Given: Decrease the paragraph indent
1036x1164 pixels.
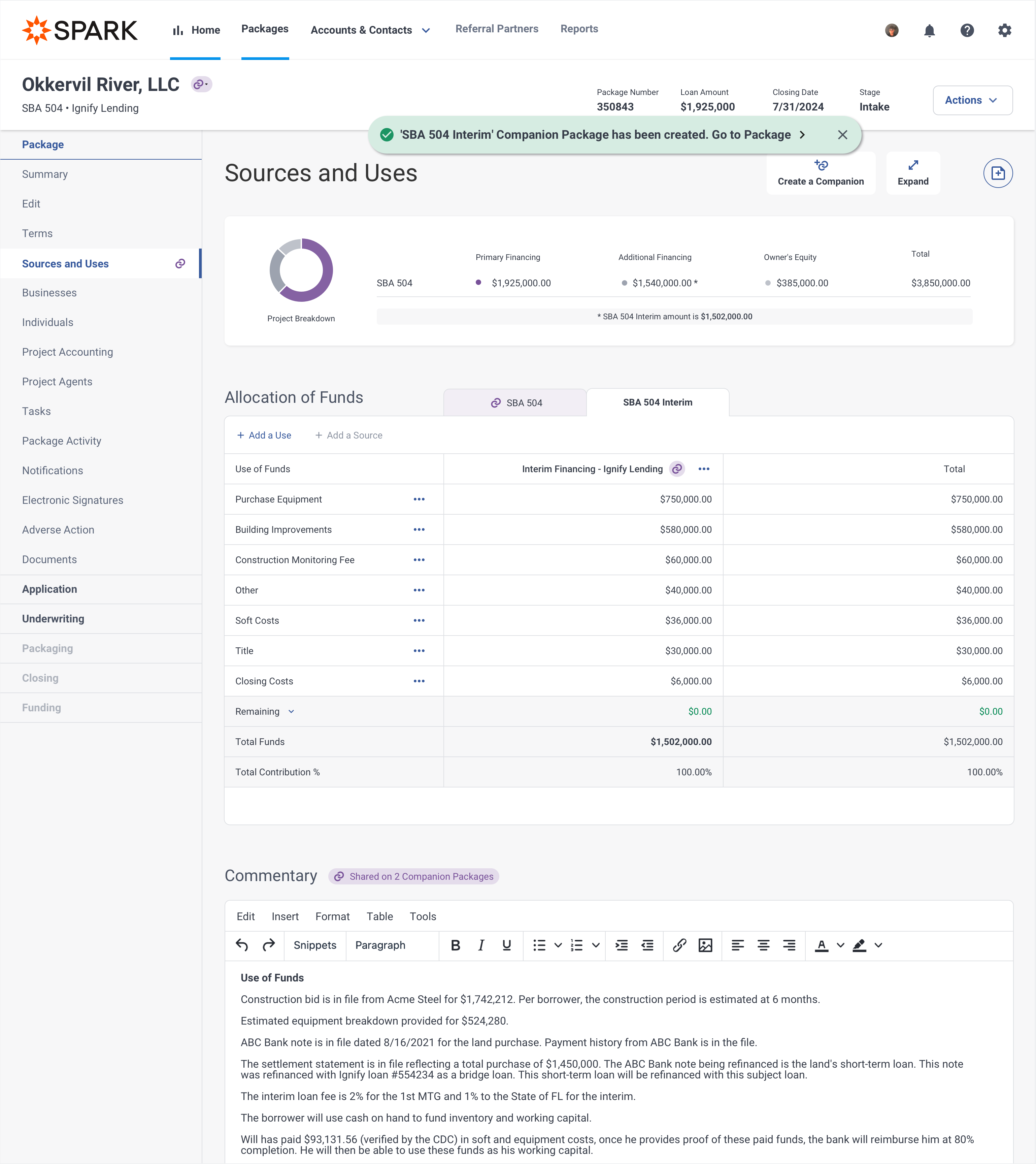Looking at the screenshot, I should click(647, 945).
